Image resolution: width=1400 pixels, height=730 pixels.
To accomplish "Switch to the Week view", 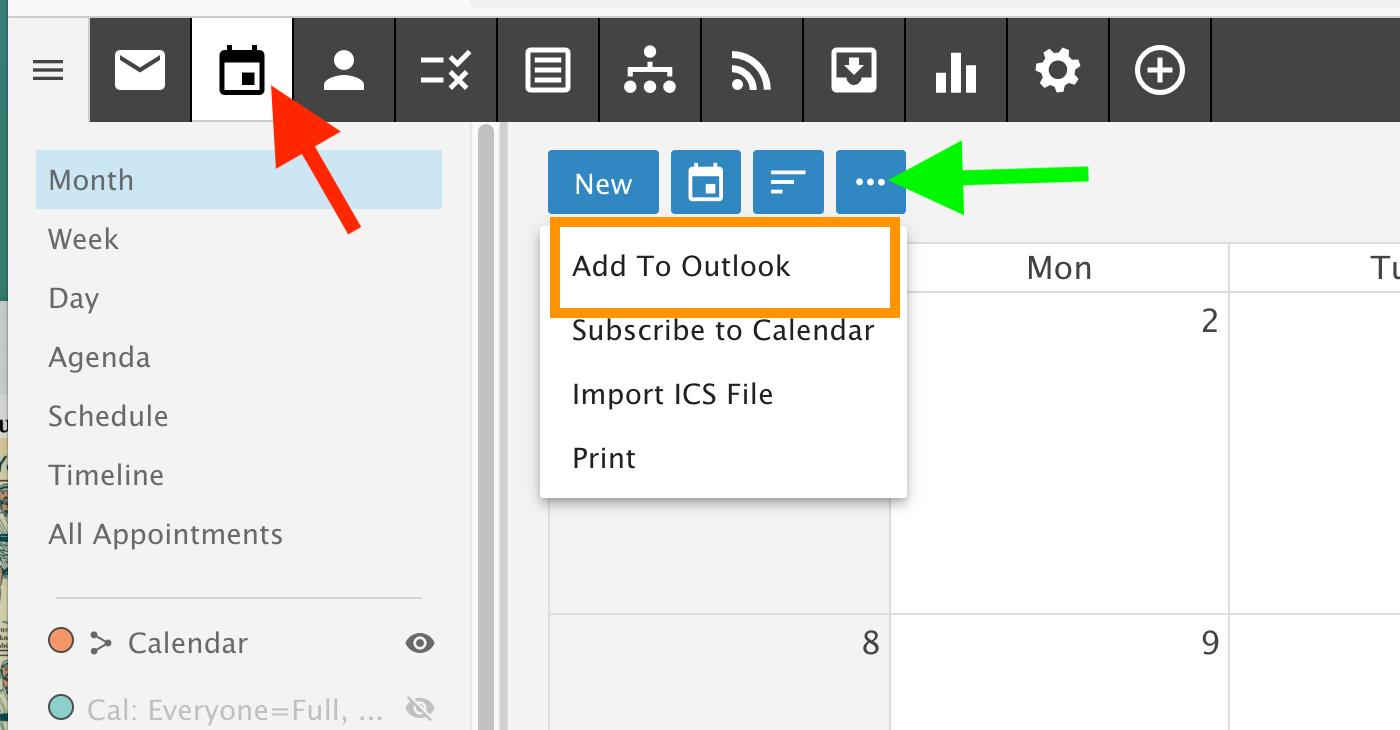I will tap(84, 239).
